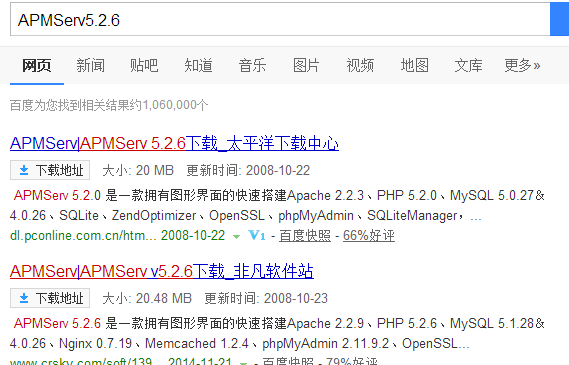Click the red APMServ 5.2.0 snippet text
Viewport: 569px width, 365px height.
pos(57,196)
